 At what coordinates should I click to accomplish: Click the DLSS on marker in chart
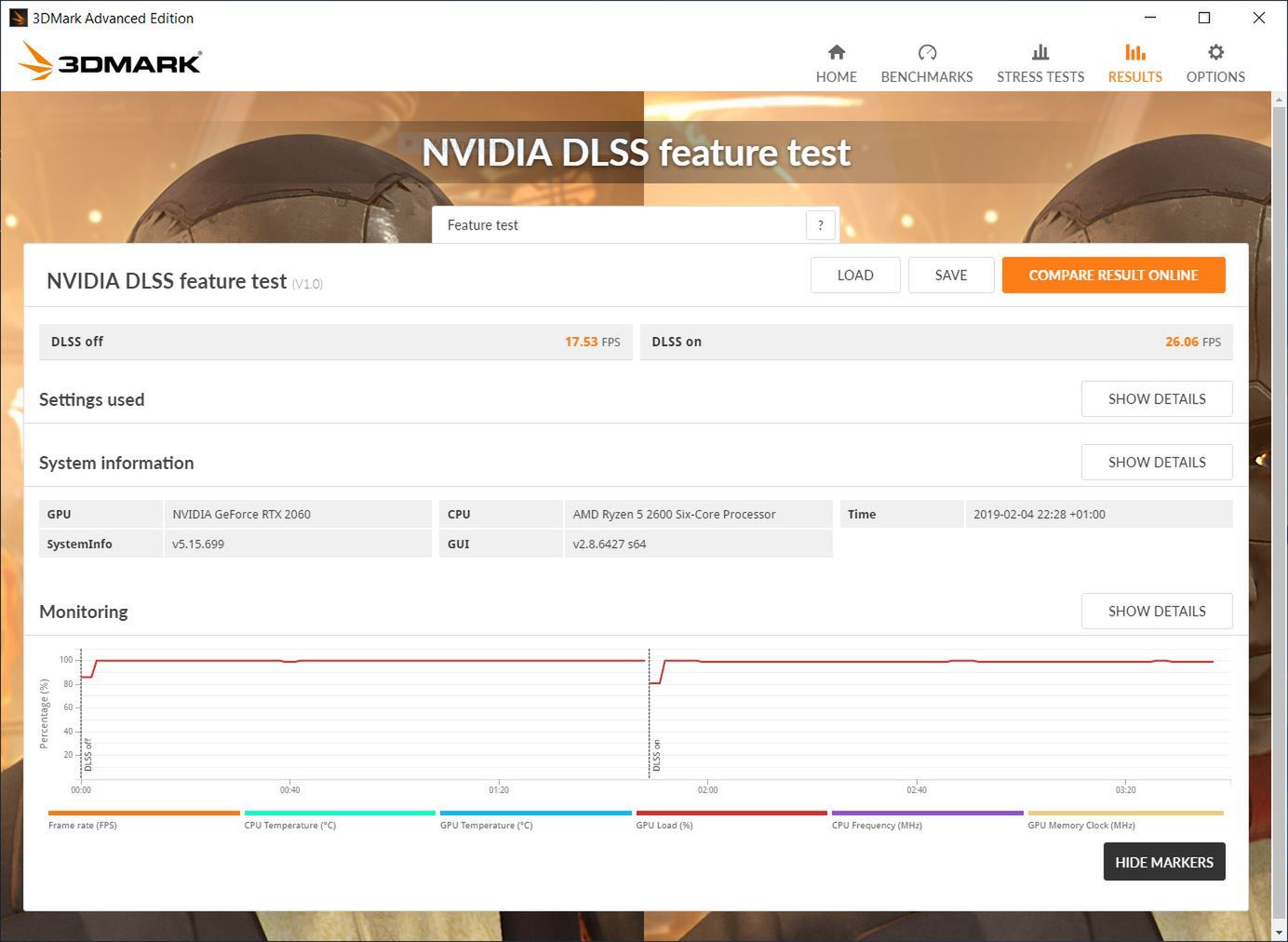[656, 755]
